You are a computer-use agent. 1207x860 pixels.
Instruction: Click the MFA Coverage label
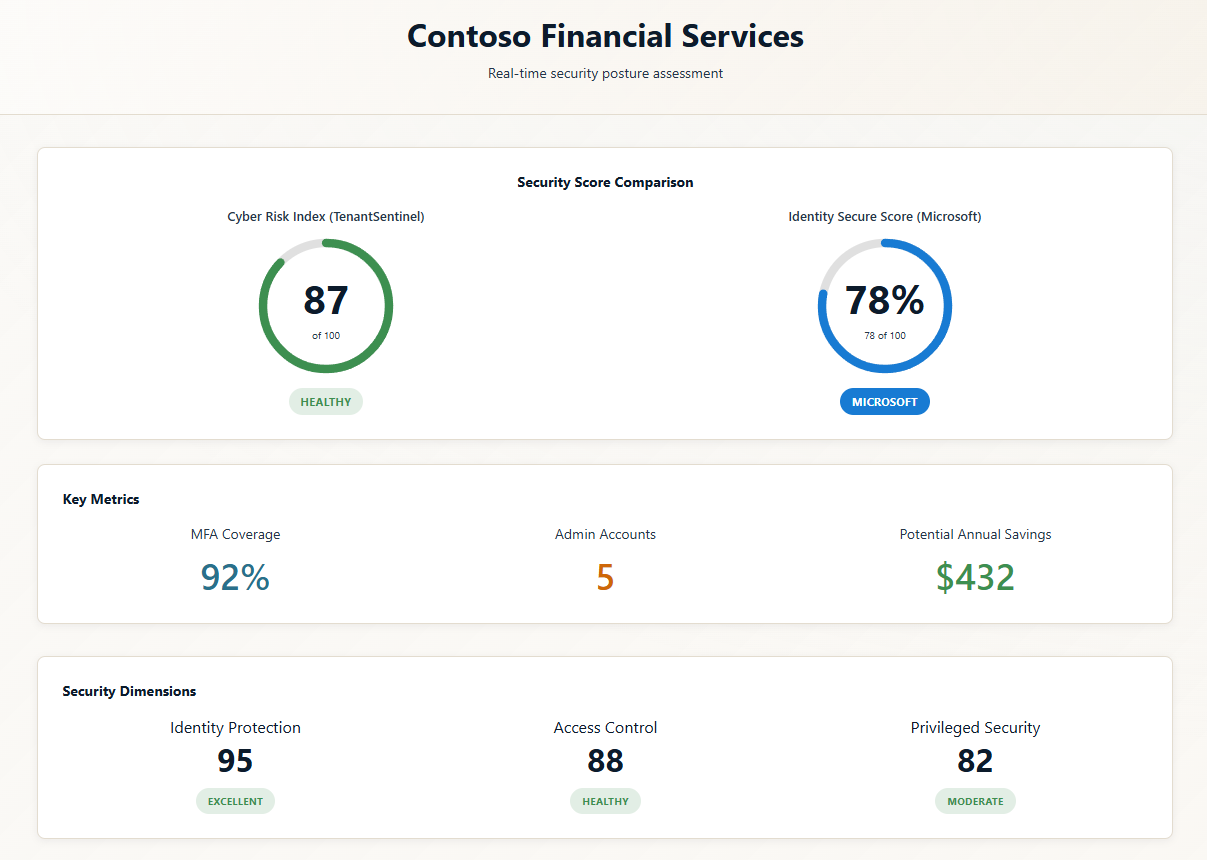click(x=235, y=534)
